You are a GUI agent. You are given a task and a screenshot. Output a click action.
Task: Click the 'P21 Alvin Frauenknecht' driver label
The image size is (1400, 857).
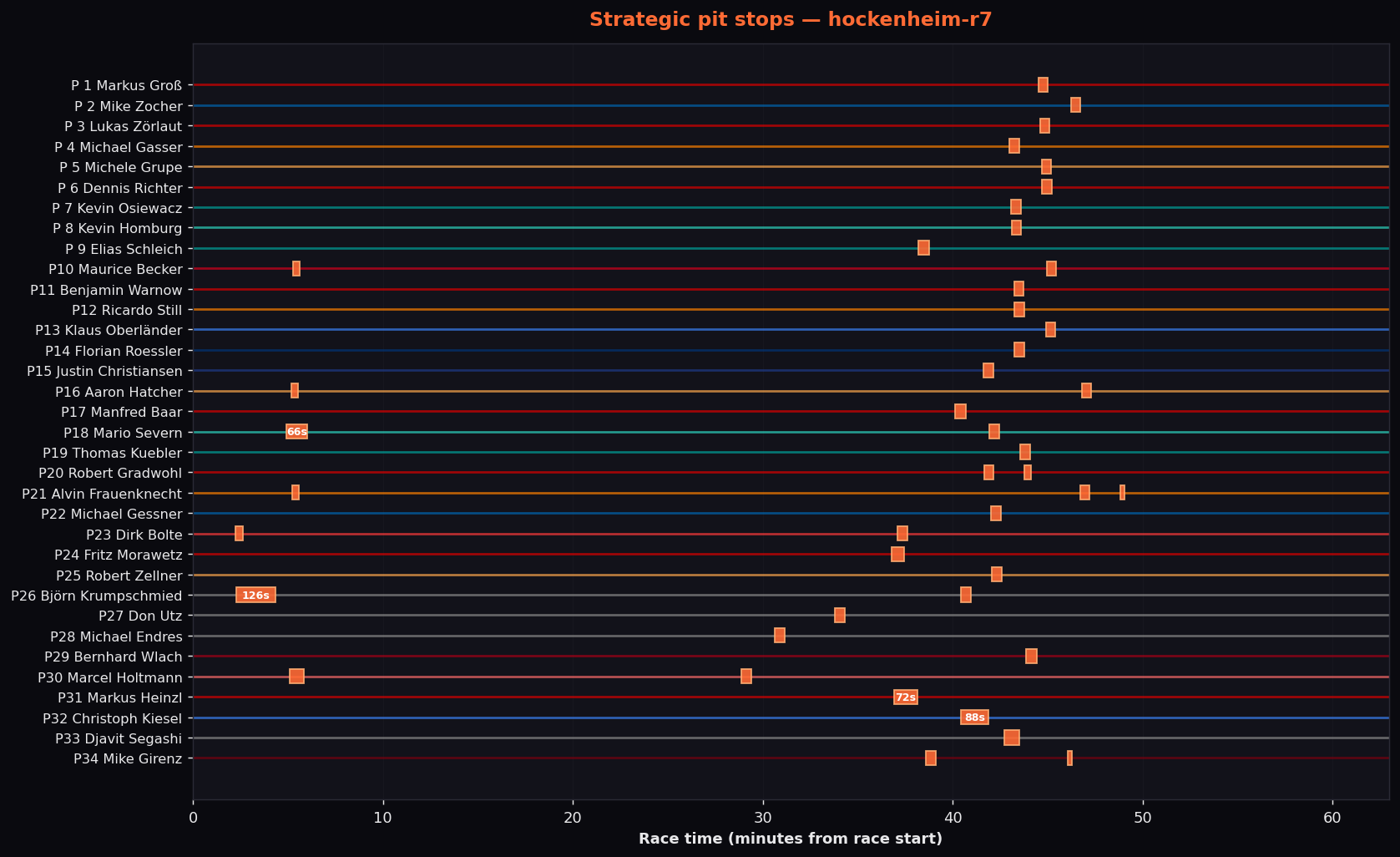coord(102,494)
